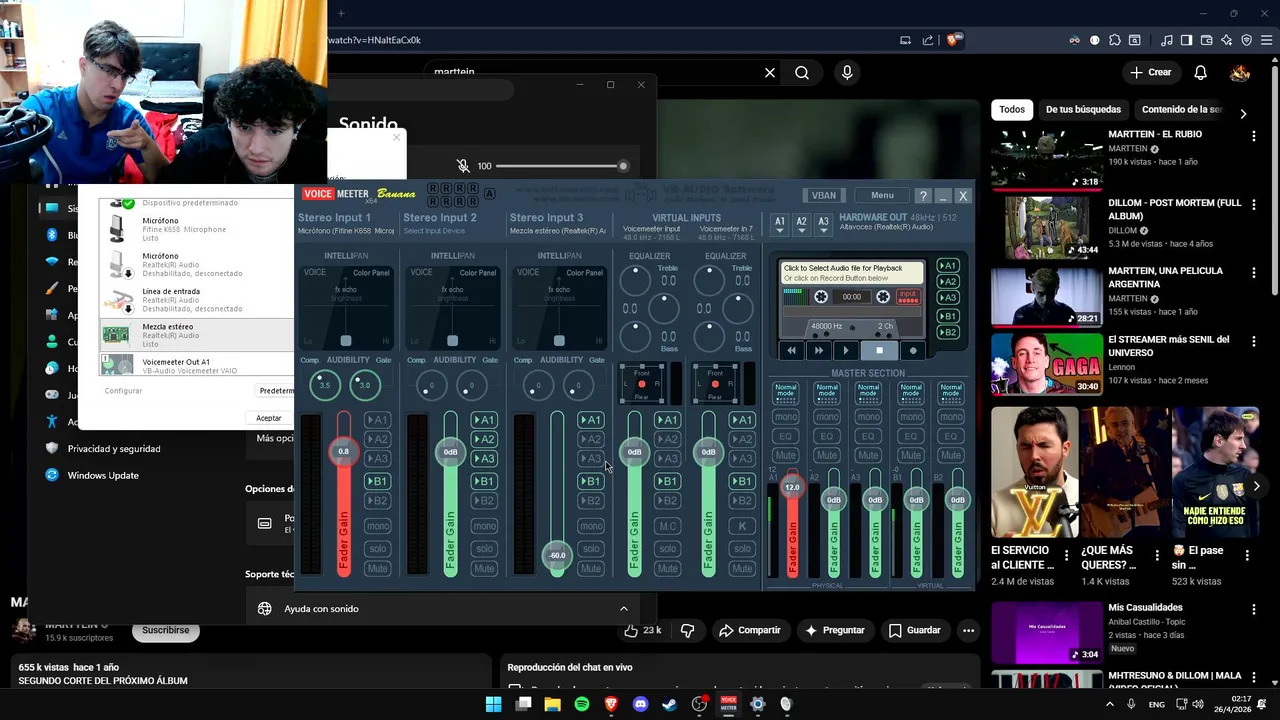This screenshot has width=1280, height=720.
Task: Toggle B1 bus on Stereo Input 1
Action: coord(377,481)
